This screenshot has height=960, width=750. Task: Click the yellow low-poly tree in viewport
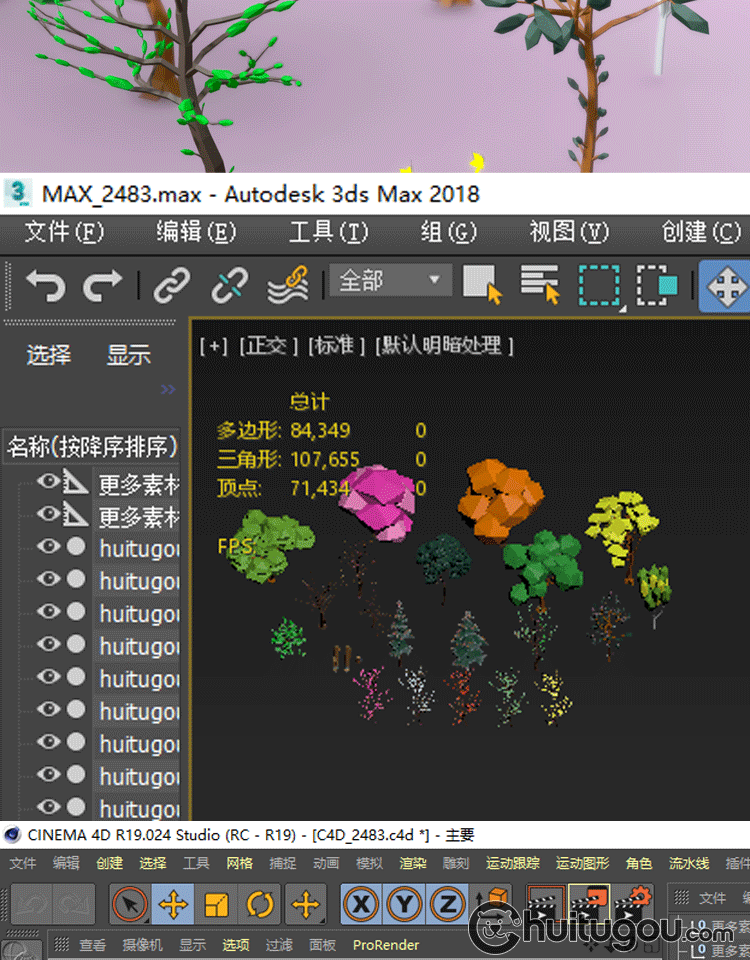(622, 530)
